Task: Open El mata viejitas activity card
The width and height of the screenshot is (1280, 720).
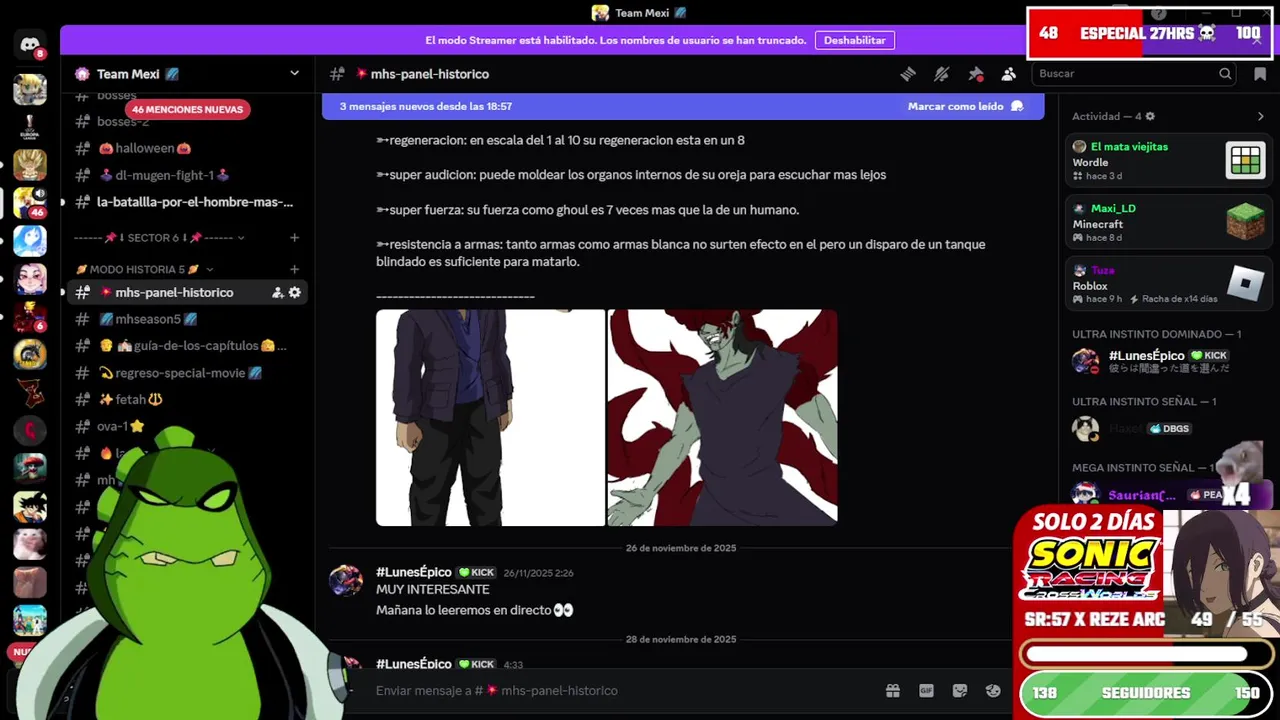Action: (1168, 160)
